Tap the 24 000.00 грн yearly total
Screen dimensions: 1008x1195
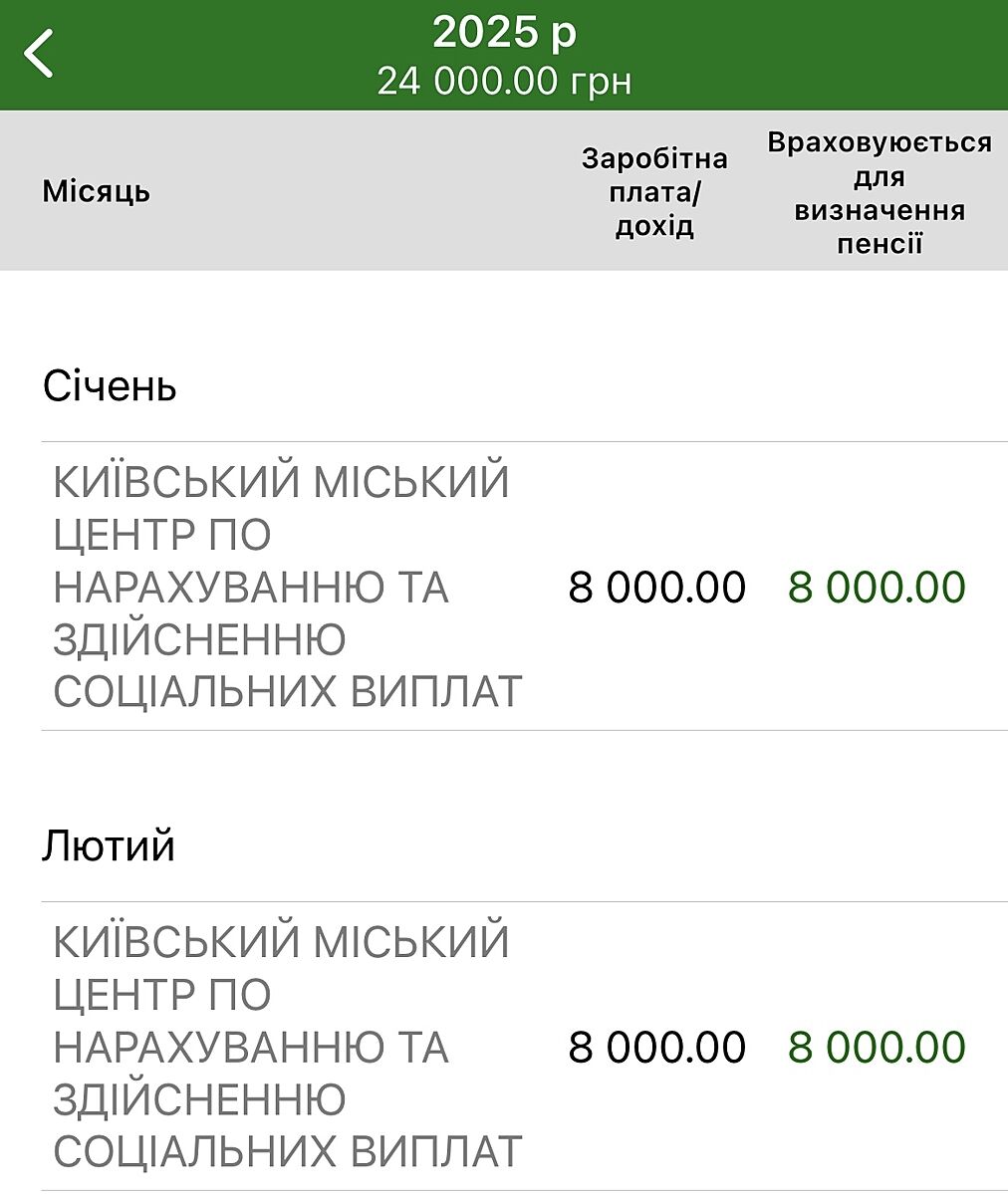504,81
